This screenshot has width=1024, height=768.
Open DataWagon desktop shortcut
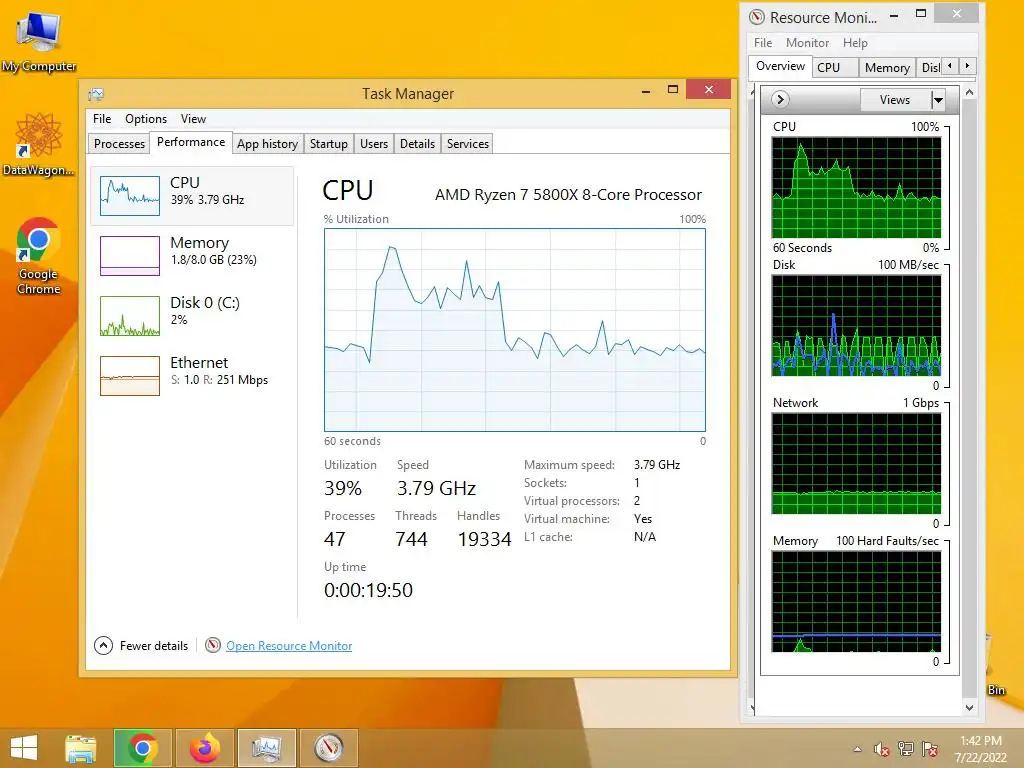point(39,145)
